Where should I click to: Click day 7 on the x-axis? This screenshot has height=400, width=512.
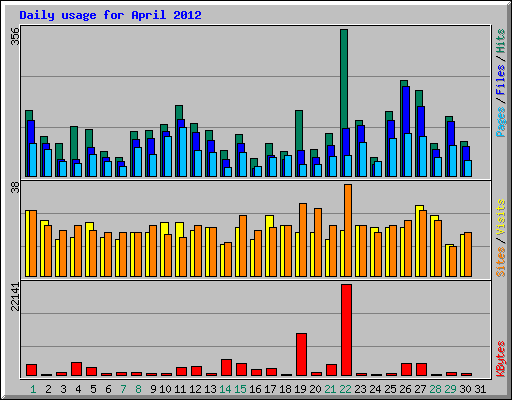123,389
